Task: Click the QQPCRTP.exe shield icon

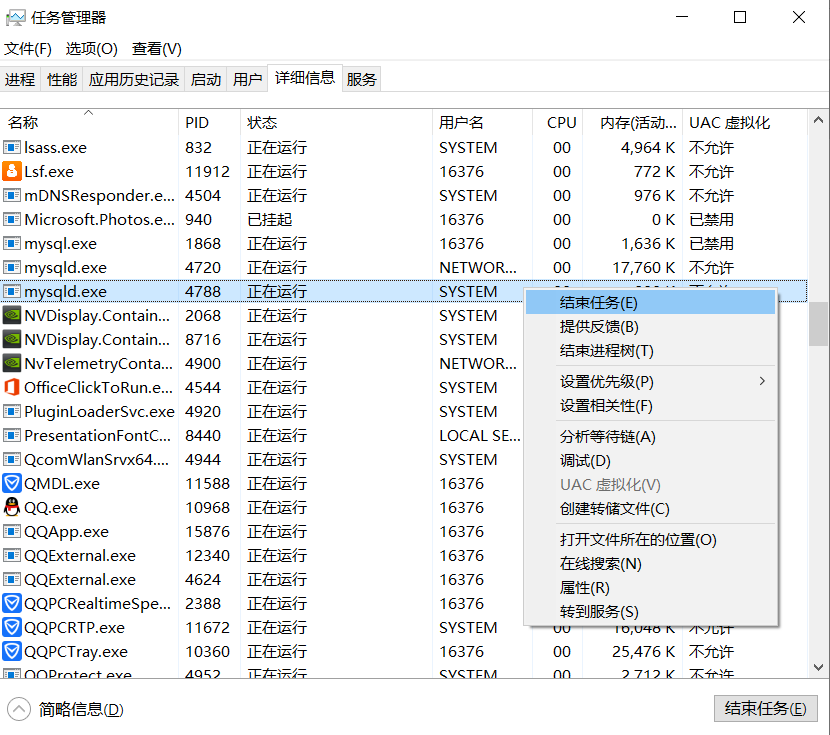Action: 12,628
